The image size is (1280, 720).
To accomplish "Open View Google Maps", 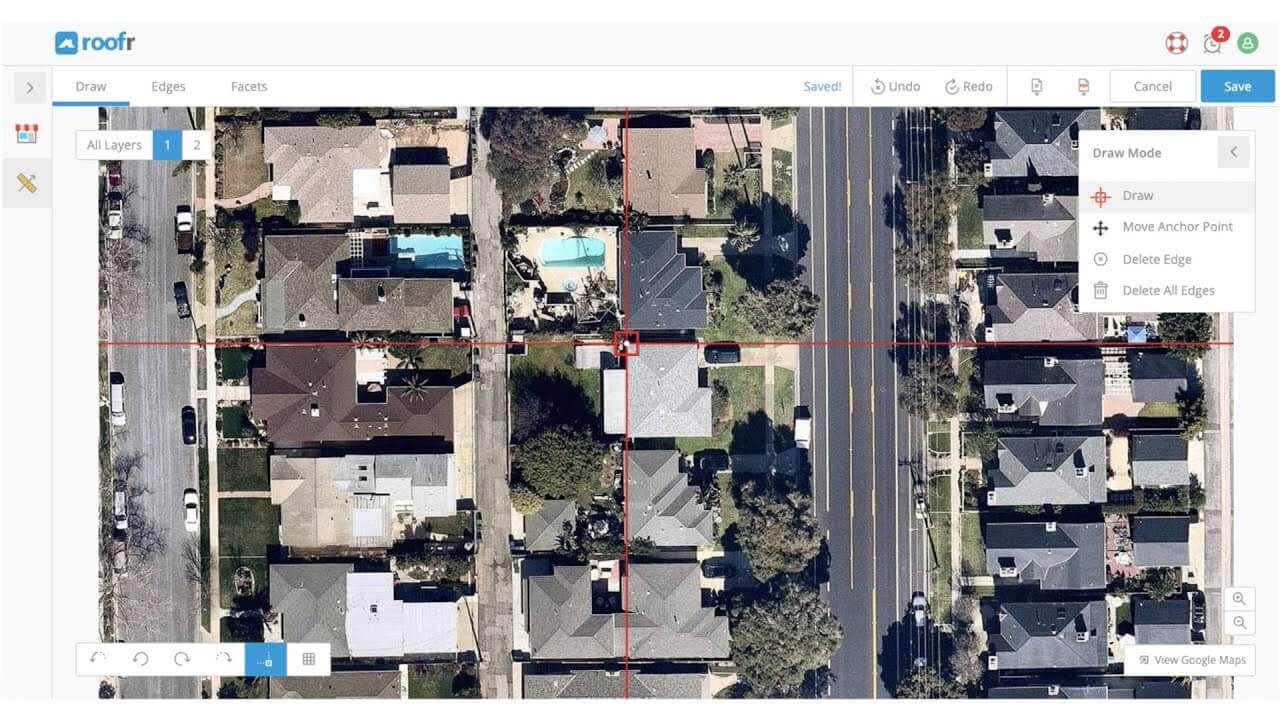I will pos(1191,660).
